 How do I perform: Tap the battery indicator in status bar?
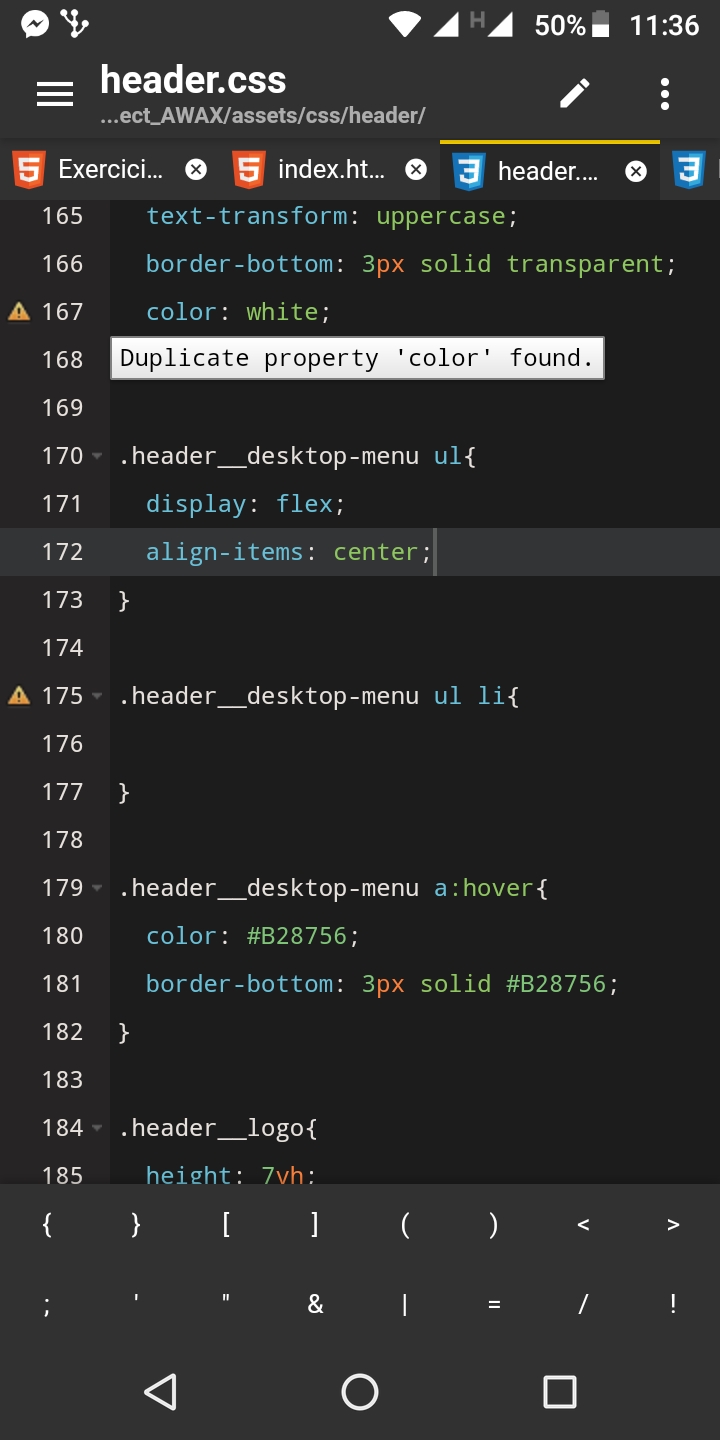[601, 24]
